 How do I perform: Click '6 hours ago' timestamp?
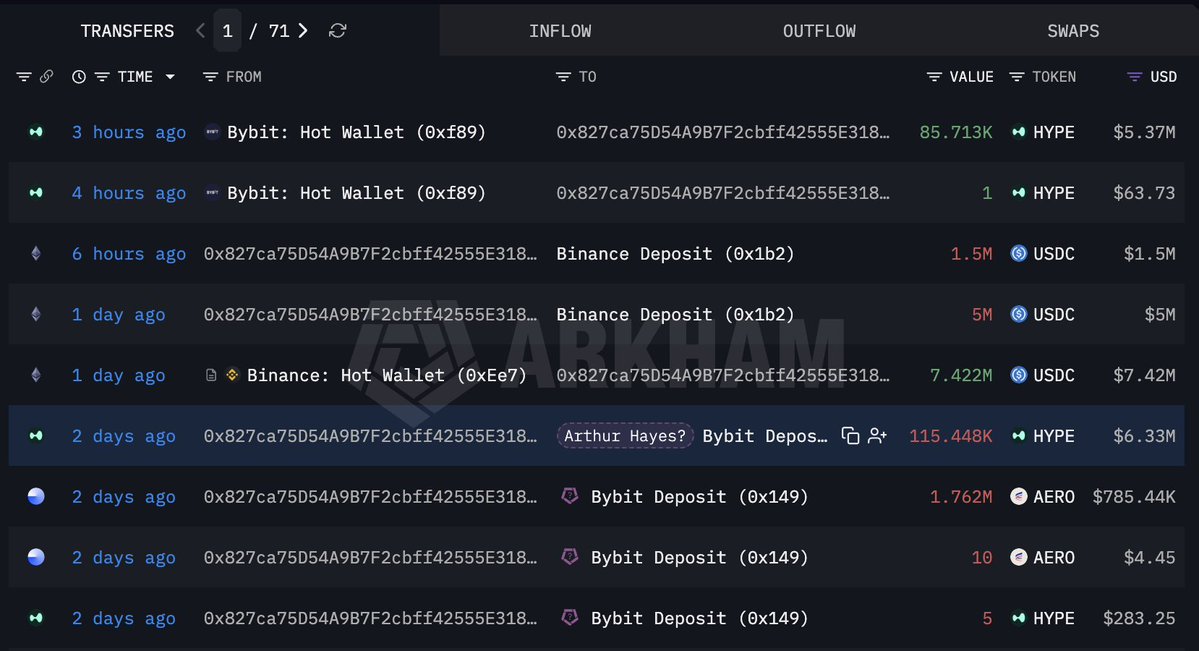click(x=128, y=253)
